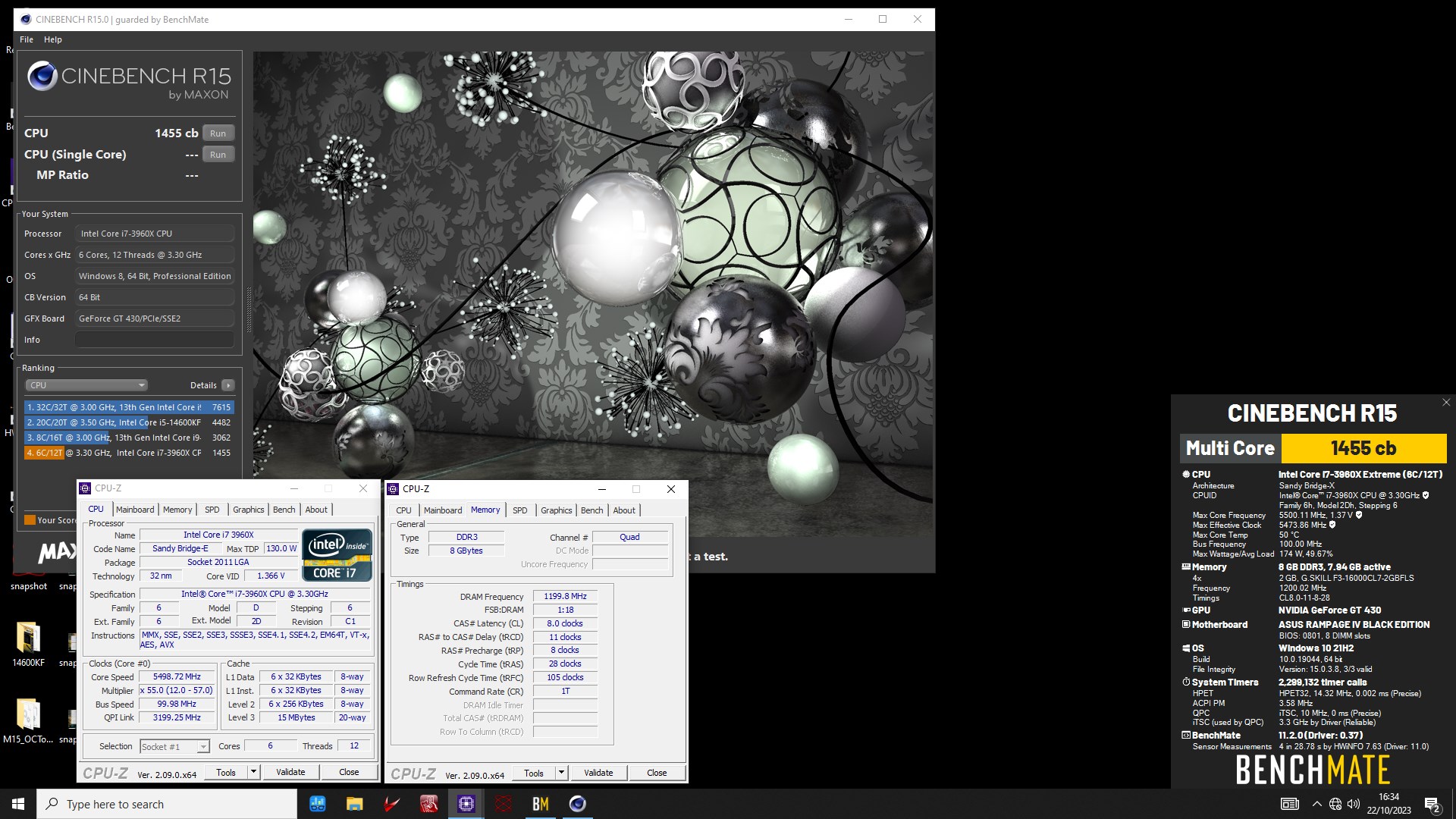The width and height of the screenshot is (1456, 819).
Task: Run the CPU multi-core benchmark
Action: [218, 133]
